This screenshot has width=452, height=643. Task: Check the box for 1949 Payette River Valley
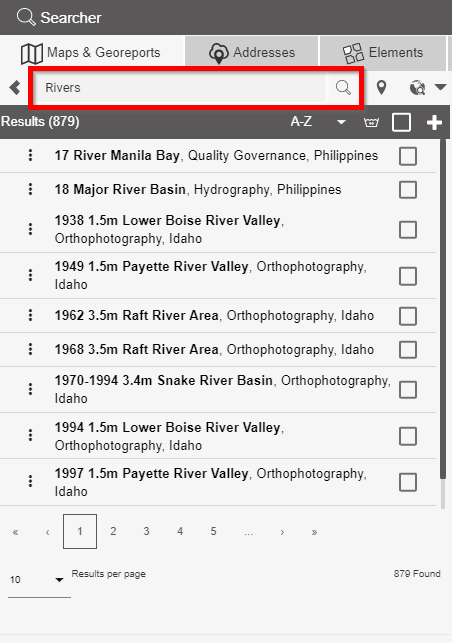pyautogui.click(x=408, y=276)
